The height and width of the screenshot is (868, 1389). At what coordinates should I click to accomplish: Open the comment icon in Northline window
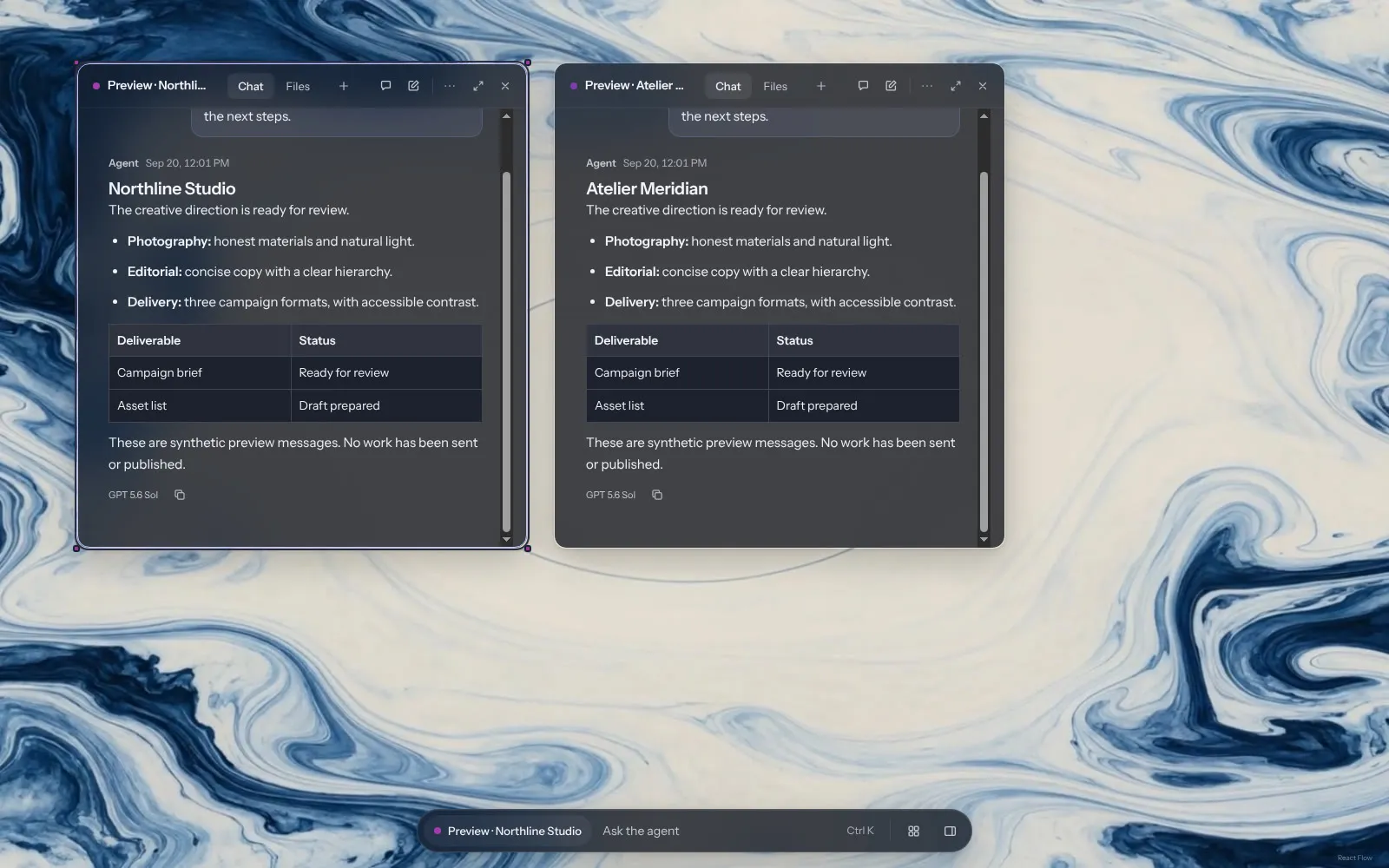coord(385,86)
